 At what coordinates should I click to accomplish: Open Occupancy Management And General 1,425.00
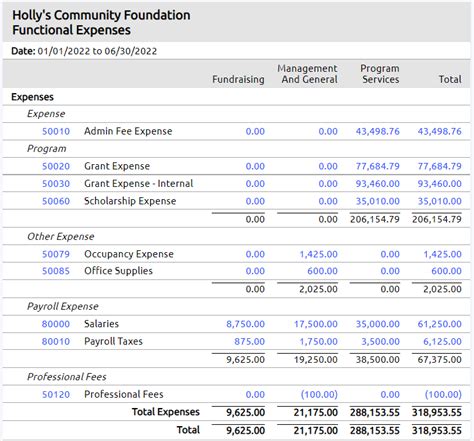318,254
